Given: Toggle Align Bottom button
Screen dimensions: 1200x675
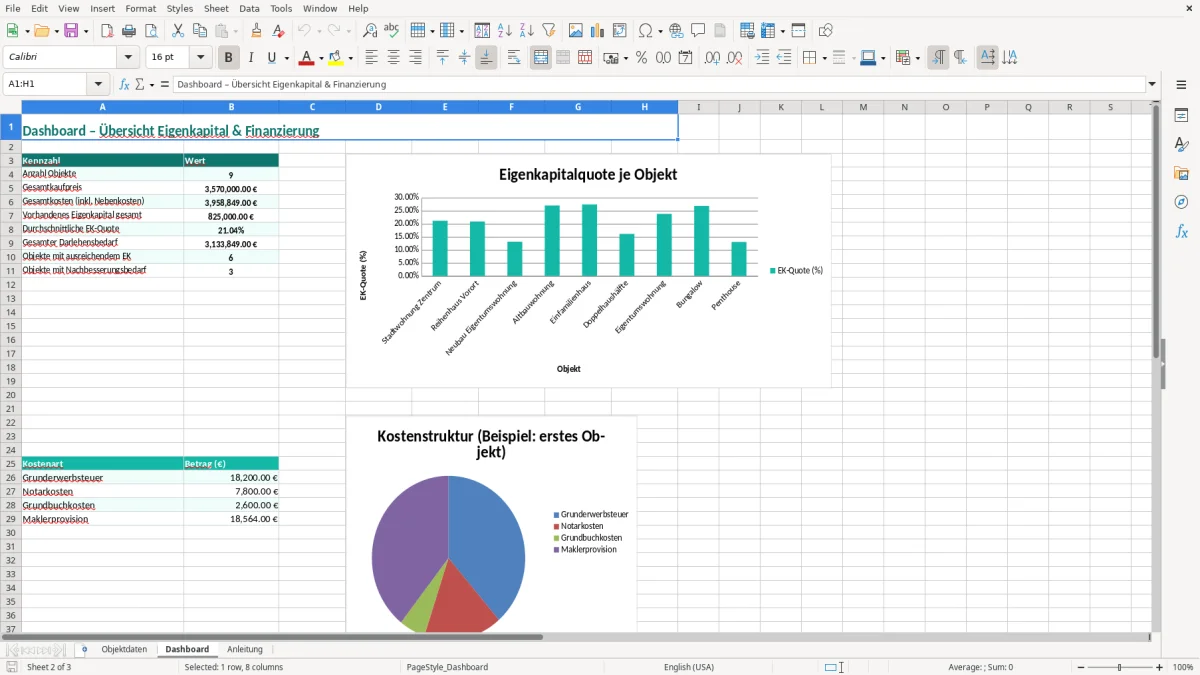Looking at the screenshot, I should click(x=486, y=58).
